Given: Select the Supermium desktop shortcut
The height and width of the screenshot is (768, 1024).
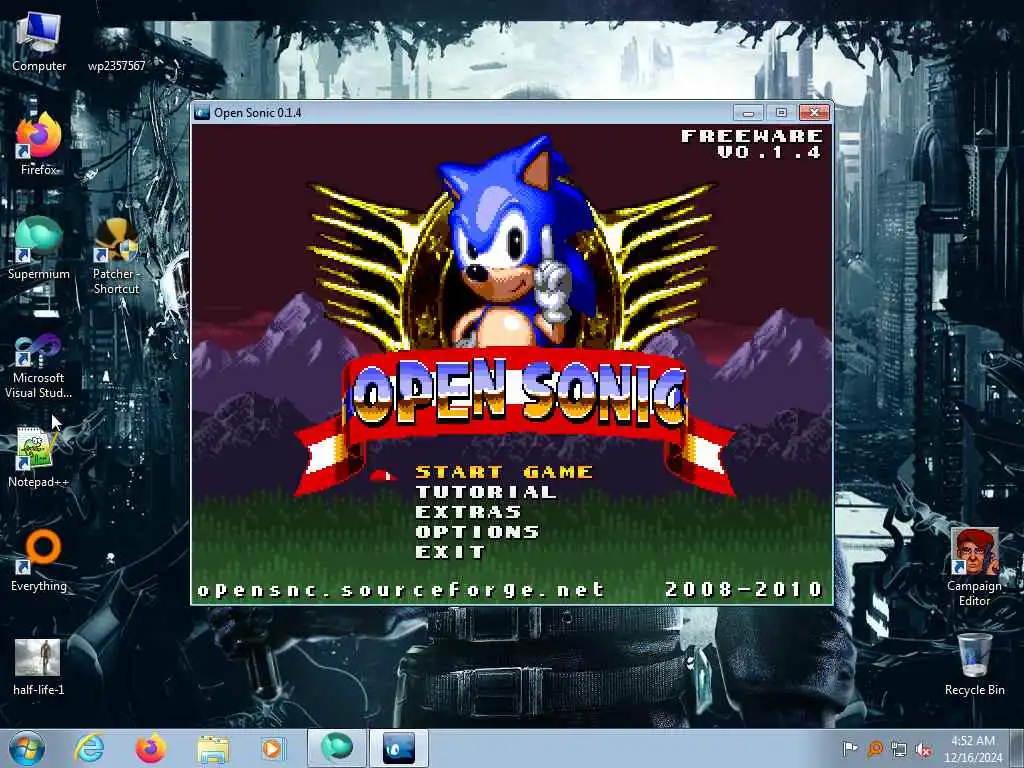Looking at the screenshot, I should (39, 248).
